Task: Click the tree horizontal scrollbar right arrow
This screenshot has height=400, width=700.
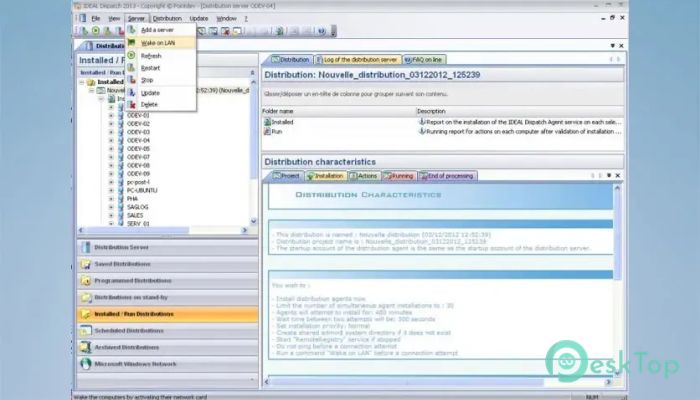Action: tap(244, 230)
